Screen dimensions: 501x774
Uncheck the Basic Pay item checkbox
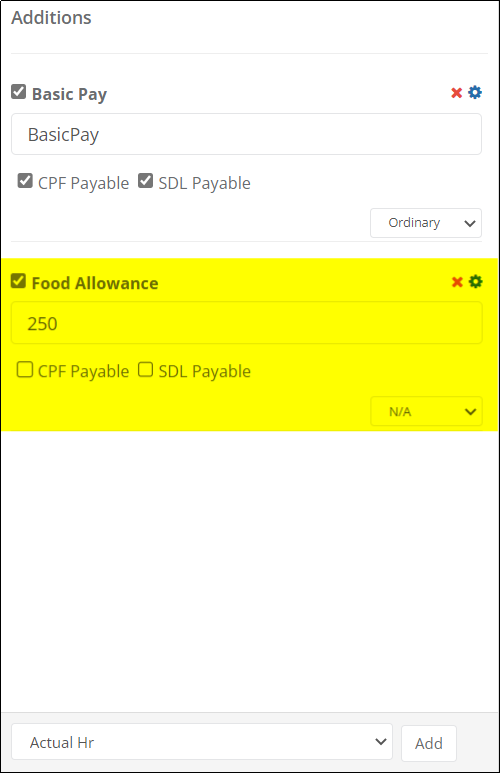(19, 92)
